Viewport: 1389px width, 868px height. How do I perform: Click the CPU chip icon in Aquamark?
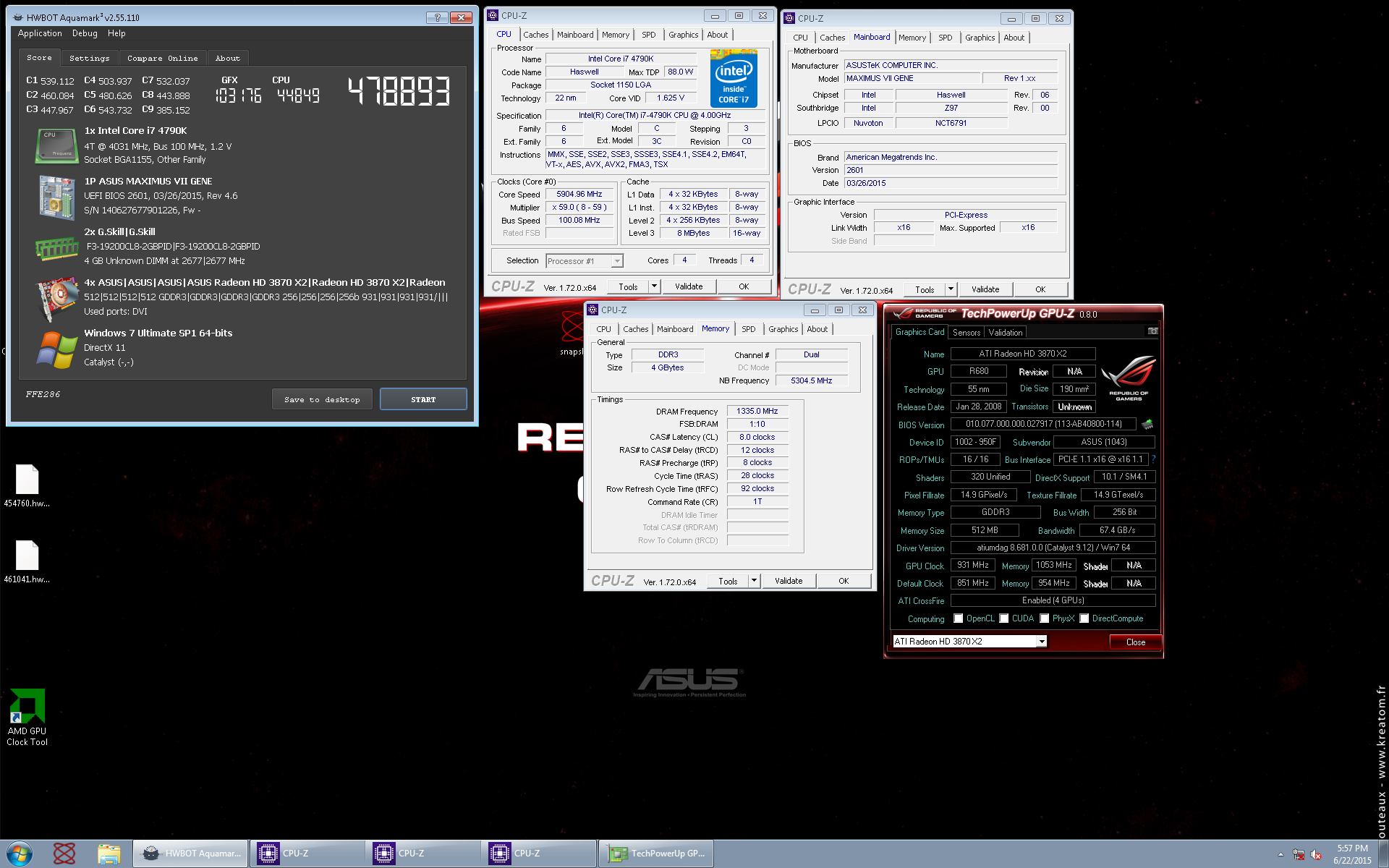pyautogui.click(x=56, y=145)
